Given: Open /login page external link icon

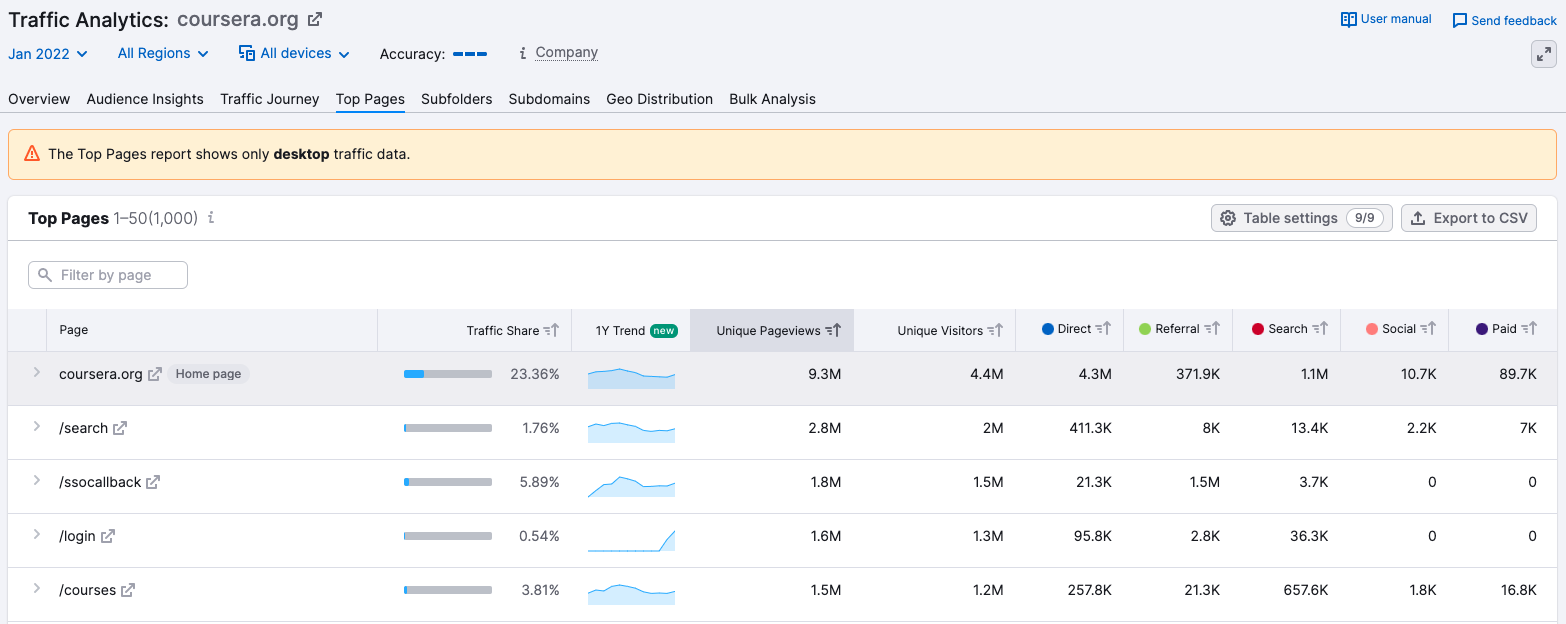Looking at the screenshot, I should point(108,536).
